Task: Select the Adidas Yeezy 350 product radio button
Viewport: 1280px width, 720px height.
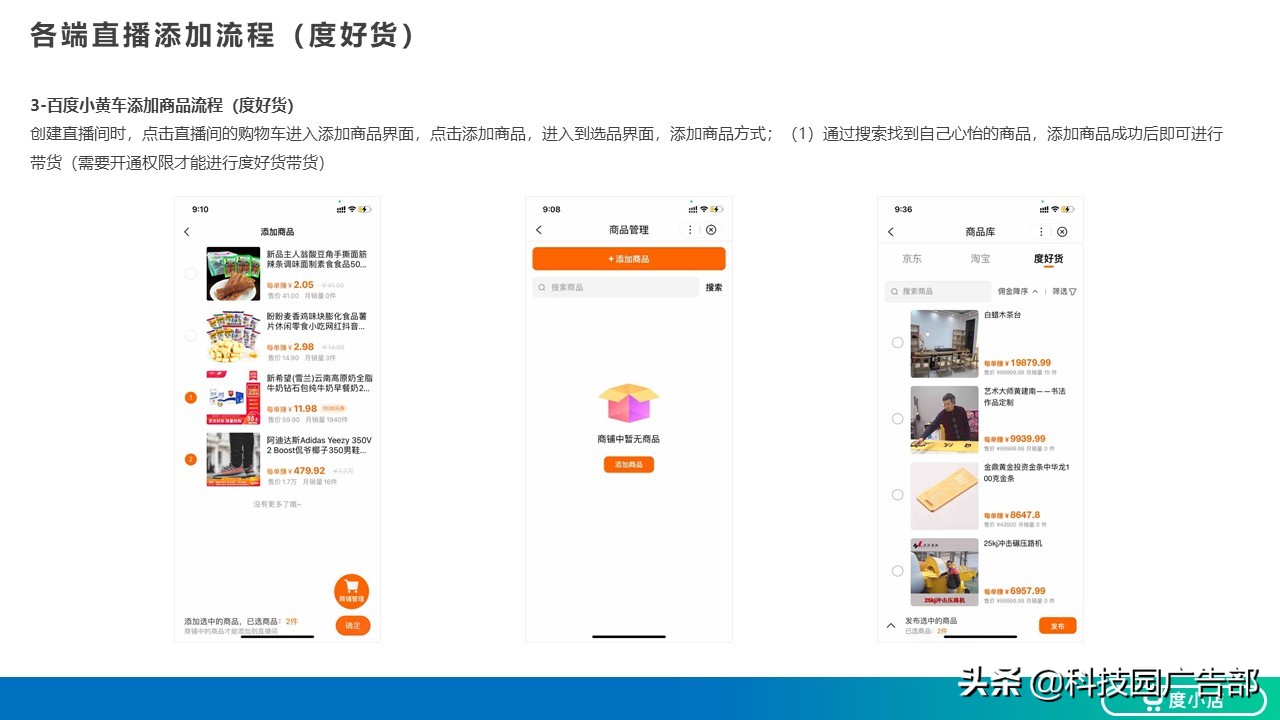Action: point(190,460)
